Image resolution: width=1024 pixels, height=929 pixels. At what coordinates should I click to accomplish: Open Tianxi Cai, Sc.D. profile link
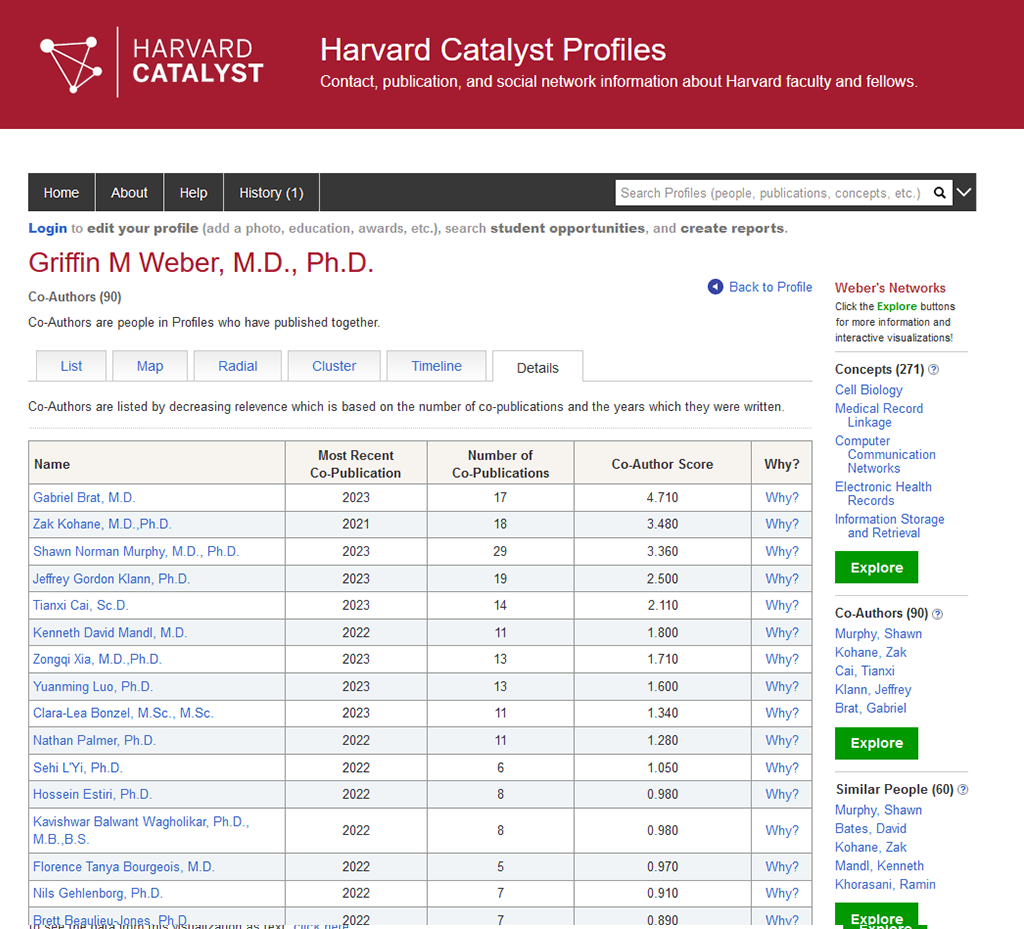coord(81,605)
